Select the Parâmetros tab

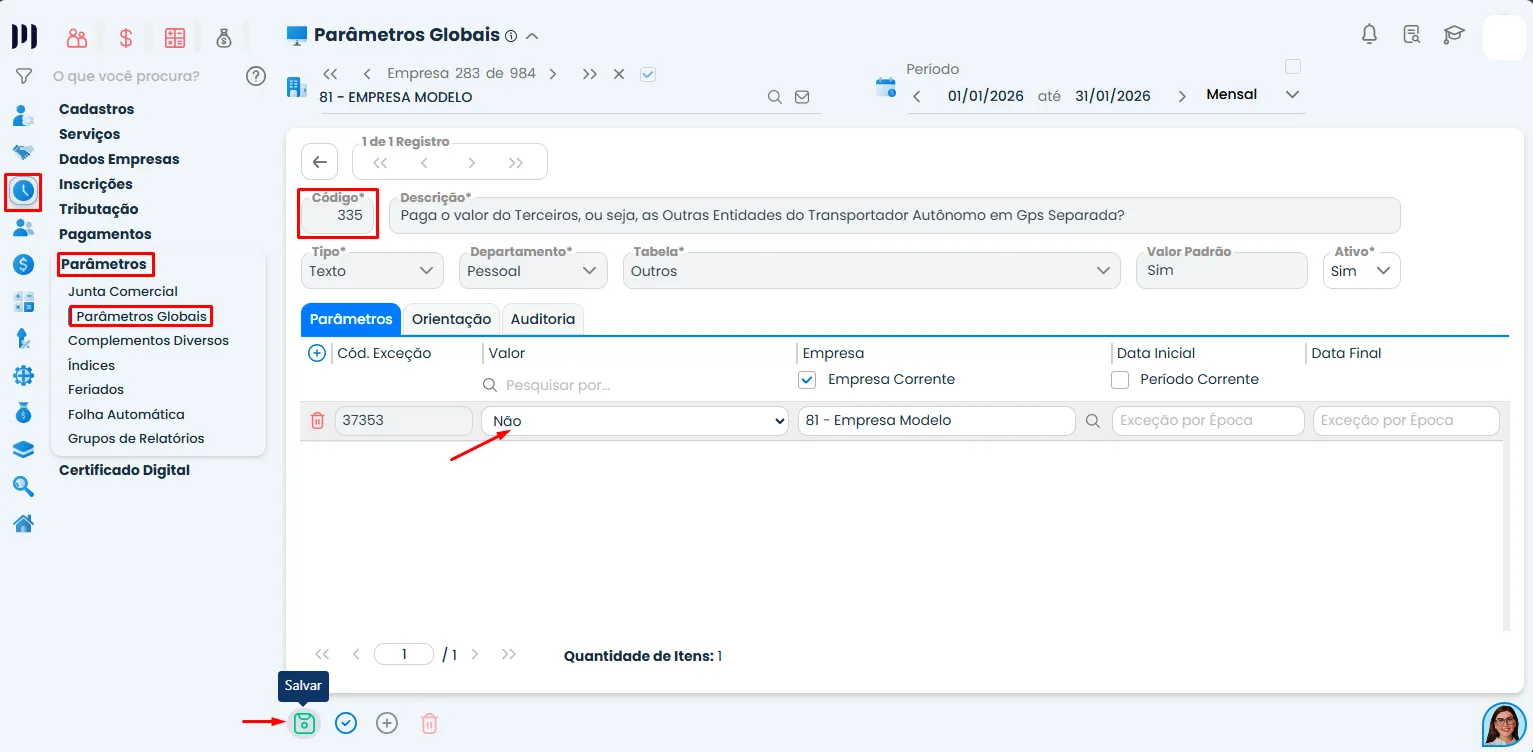pos(351,319)
